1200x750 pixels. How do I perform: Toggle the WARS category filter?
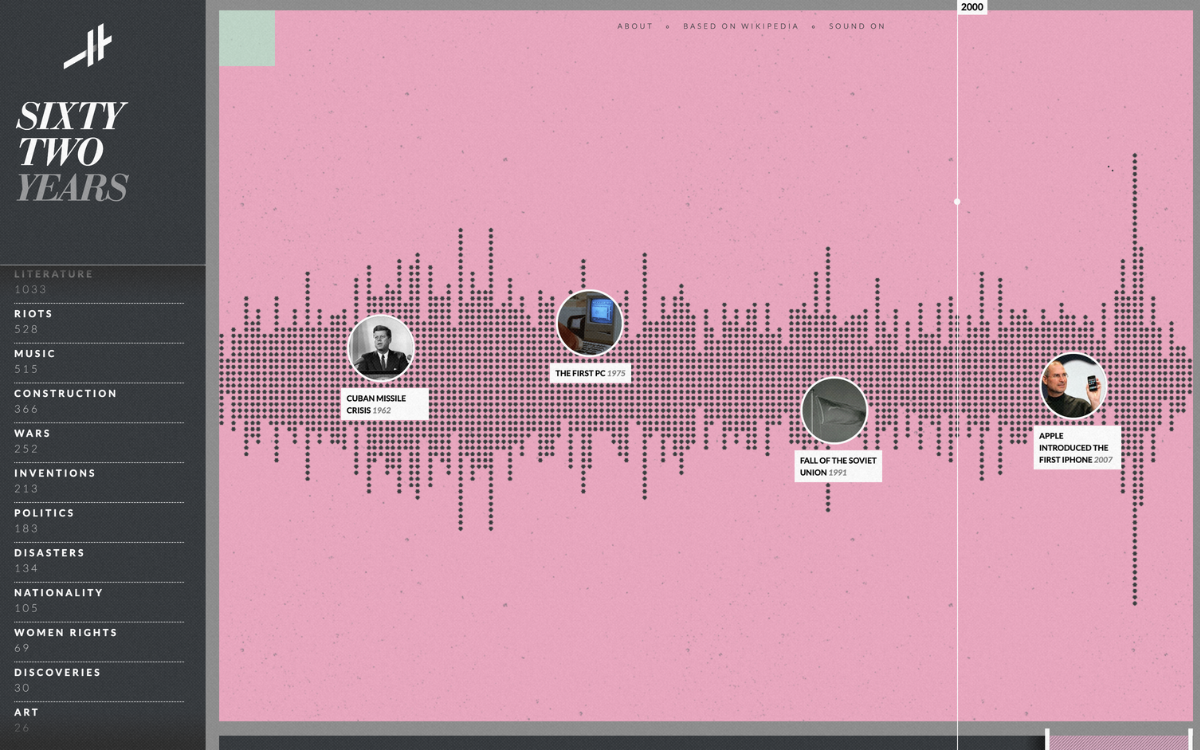coord(30,433)
